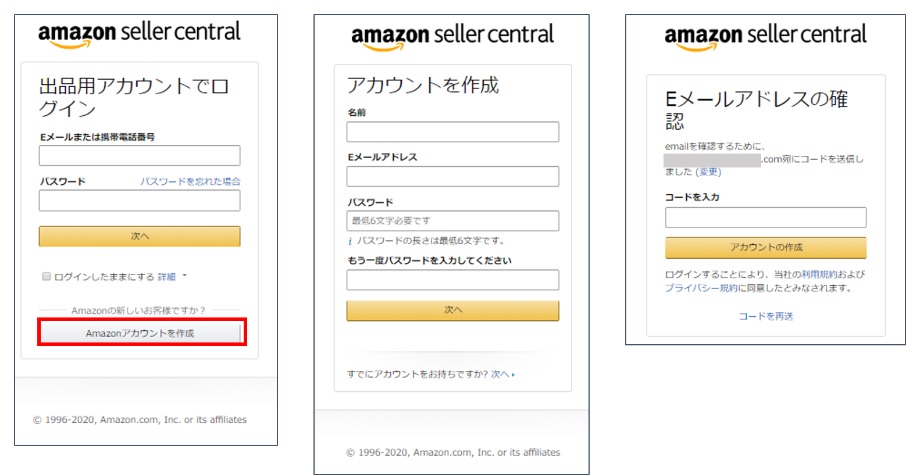Click the Eメールまたは携帯電話番号 input field
The image size is (914, 475).
coord(139,156)
